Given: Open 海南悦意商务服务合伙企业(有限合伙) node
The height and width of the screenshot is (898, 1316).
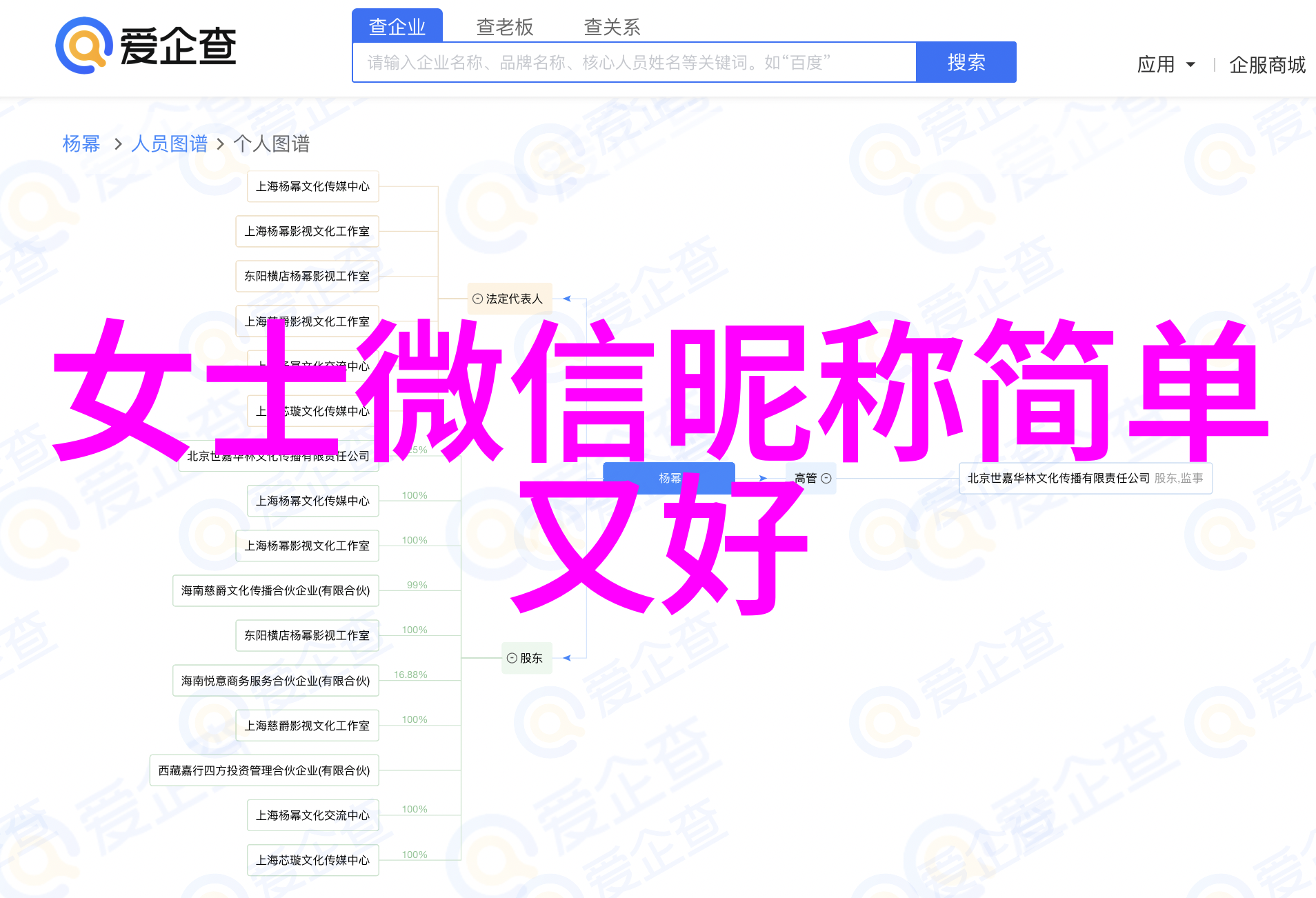Looking at the screenshot, I should click(x=275, y=681).
